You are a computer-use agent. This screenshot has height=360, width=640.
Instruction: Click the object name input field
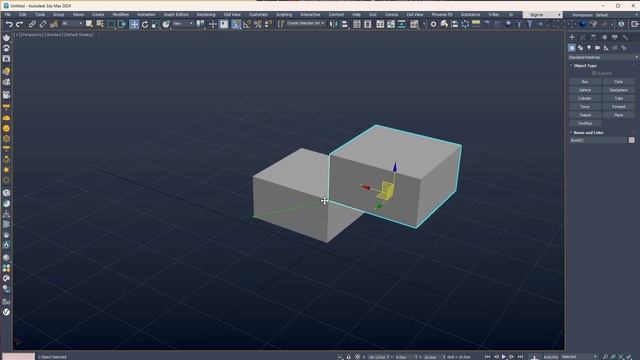click(x=598, y=140)
